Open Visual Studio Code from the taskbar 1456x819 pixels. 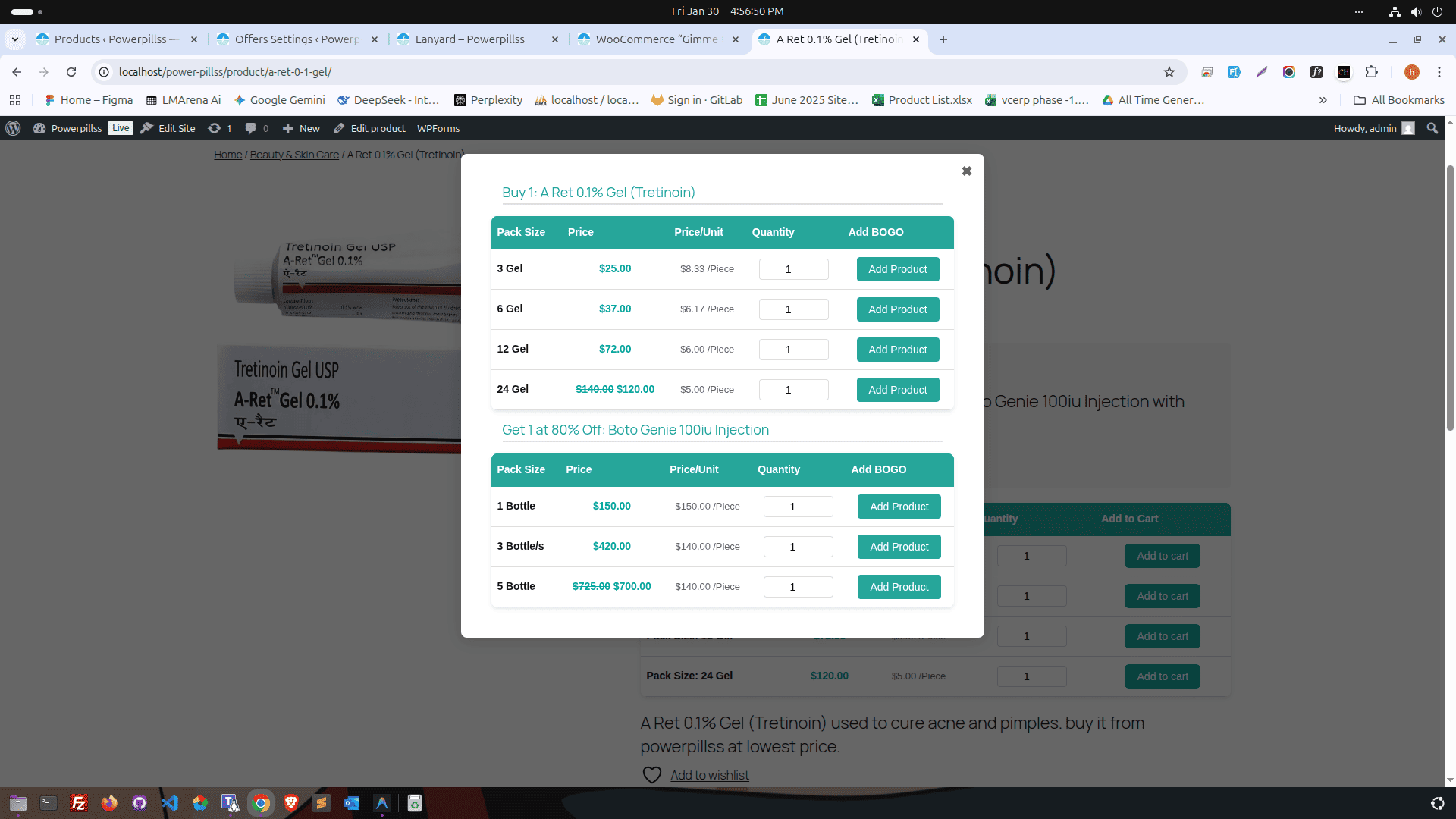coord(169,803)
